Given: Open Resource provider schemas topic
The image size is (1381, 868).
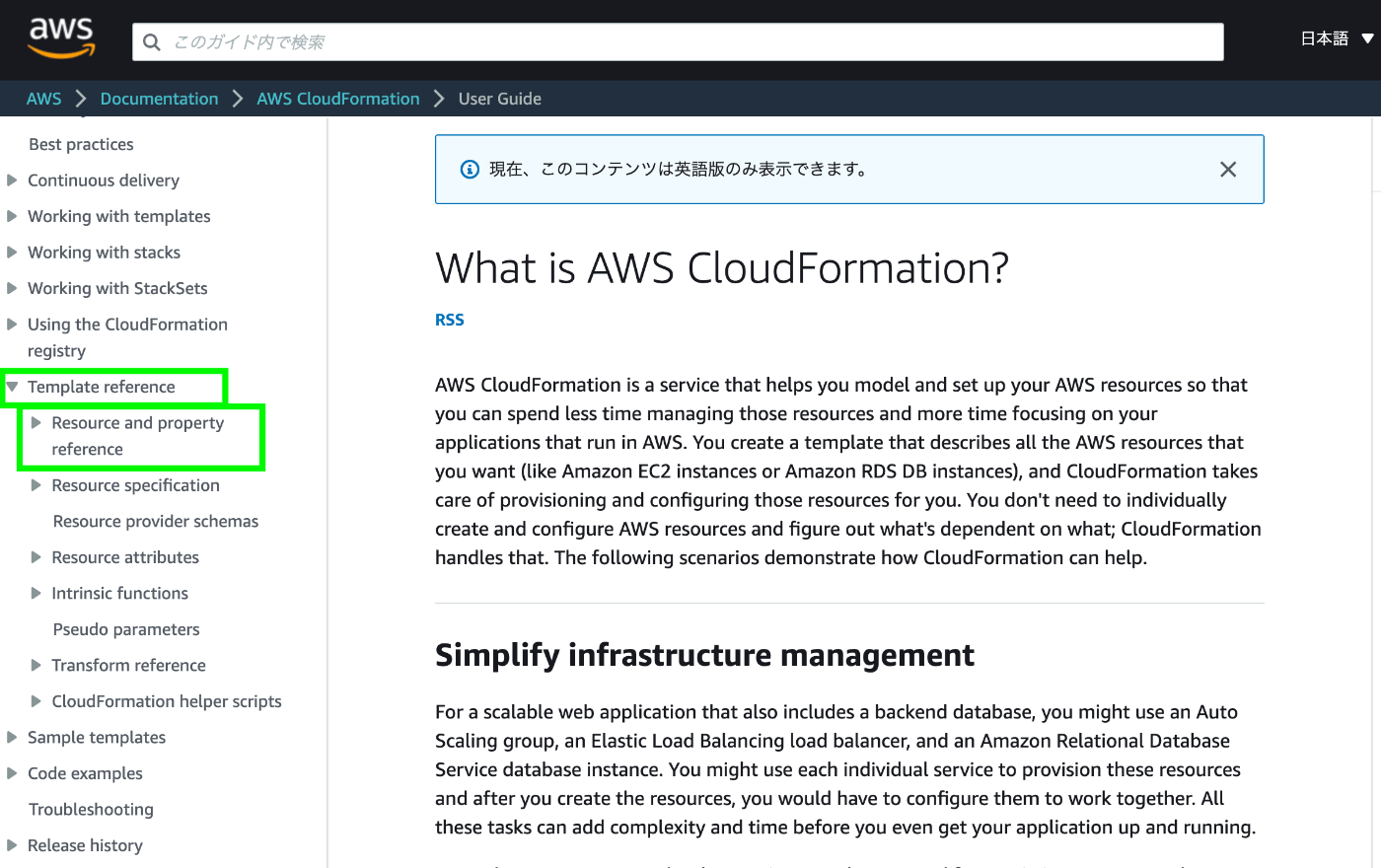Looking at the screenshot, I should coord(156,521).
